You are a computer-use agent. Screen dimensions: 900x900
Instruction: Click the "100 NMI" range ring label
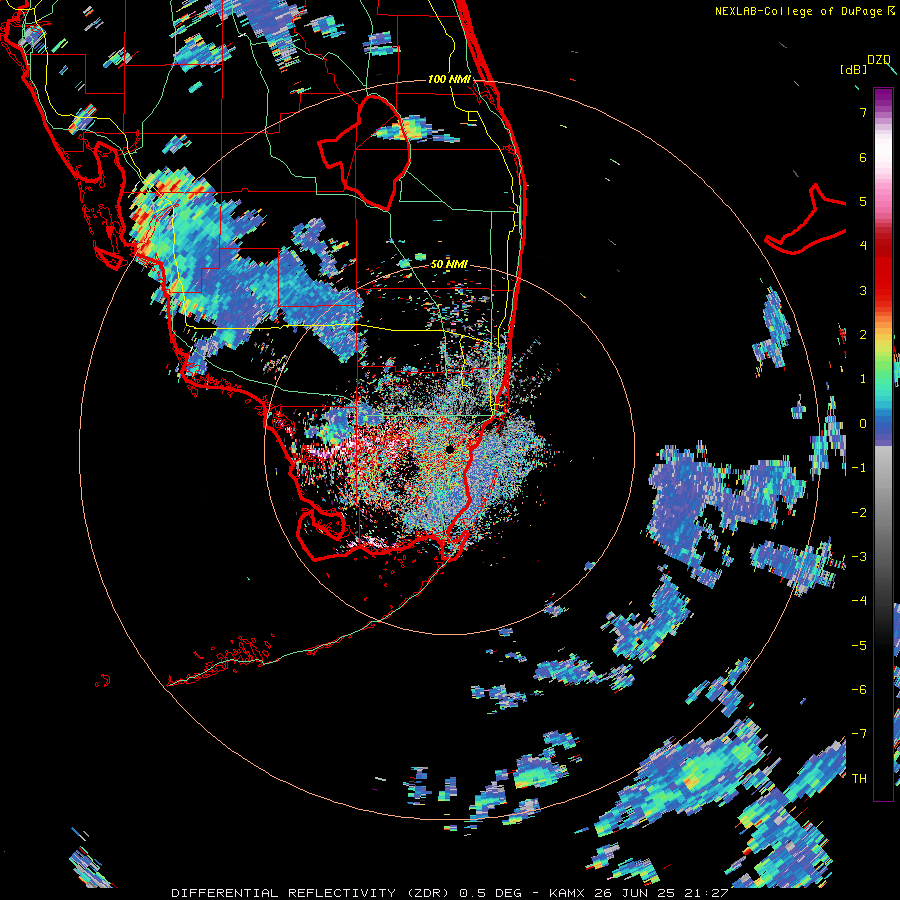point(449,79)
